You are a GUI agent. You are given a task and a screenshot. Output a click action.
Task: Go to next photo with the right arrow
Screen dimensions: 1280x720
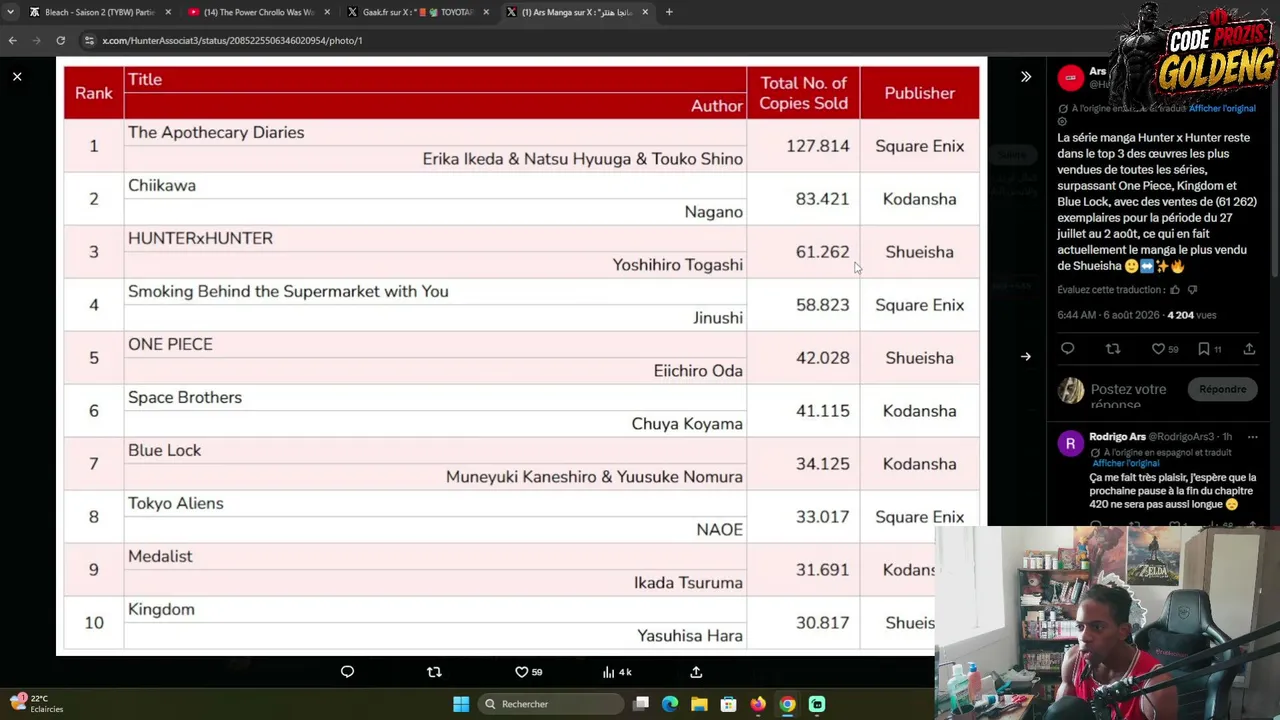click(x=1025, y=356)
